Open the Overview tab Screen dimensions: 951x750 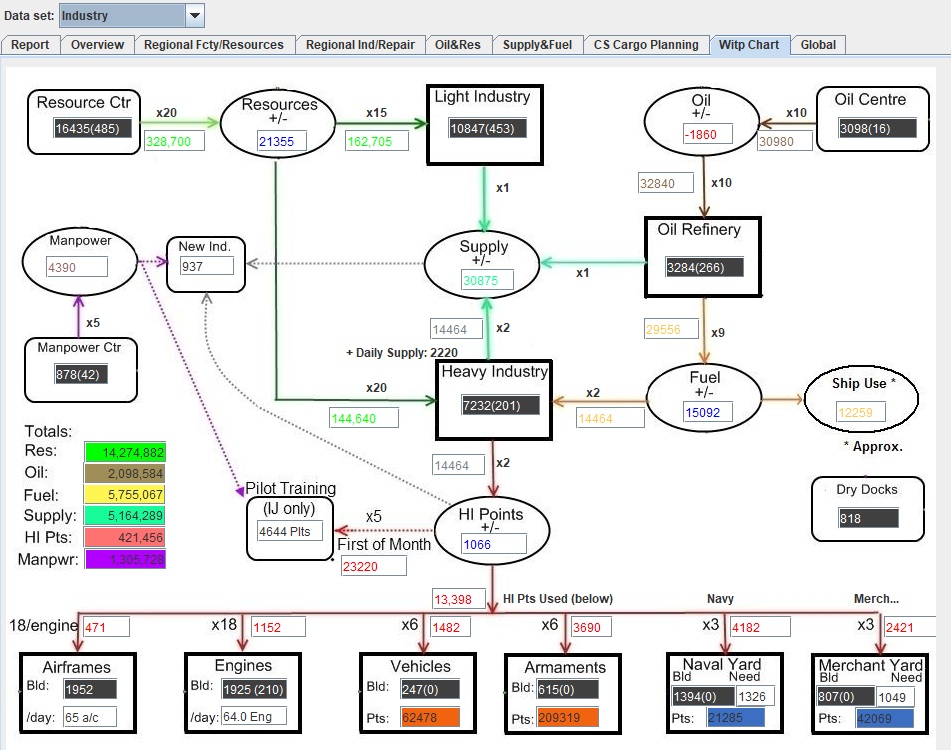97,45
